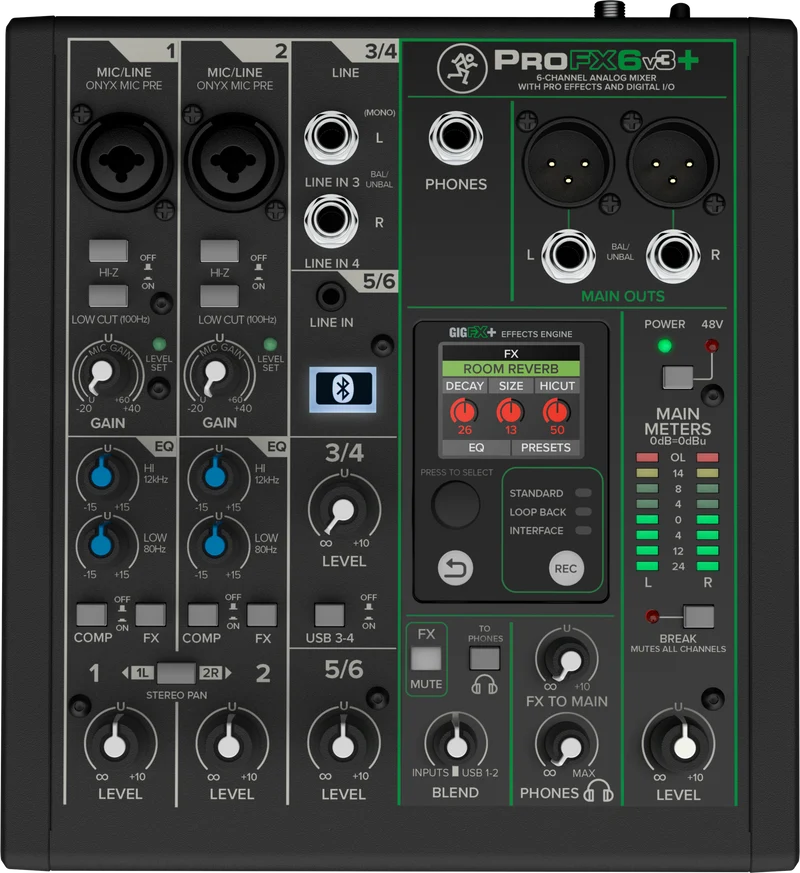800x873 pixels.
Task: Enable HI-Z switch on channel 2
Action: [x=219, y=251]
